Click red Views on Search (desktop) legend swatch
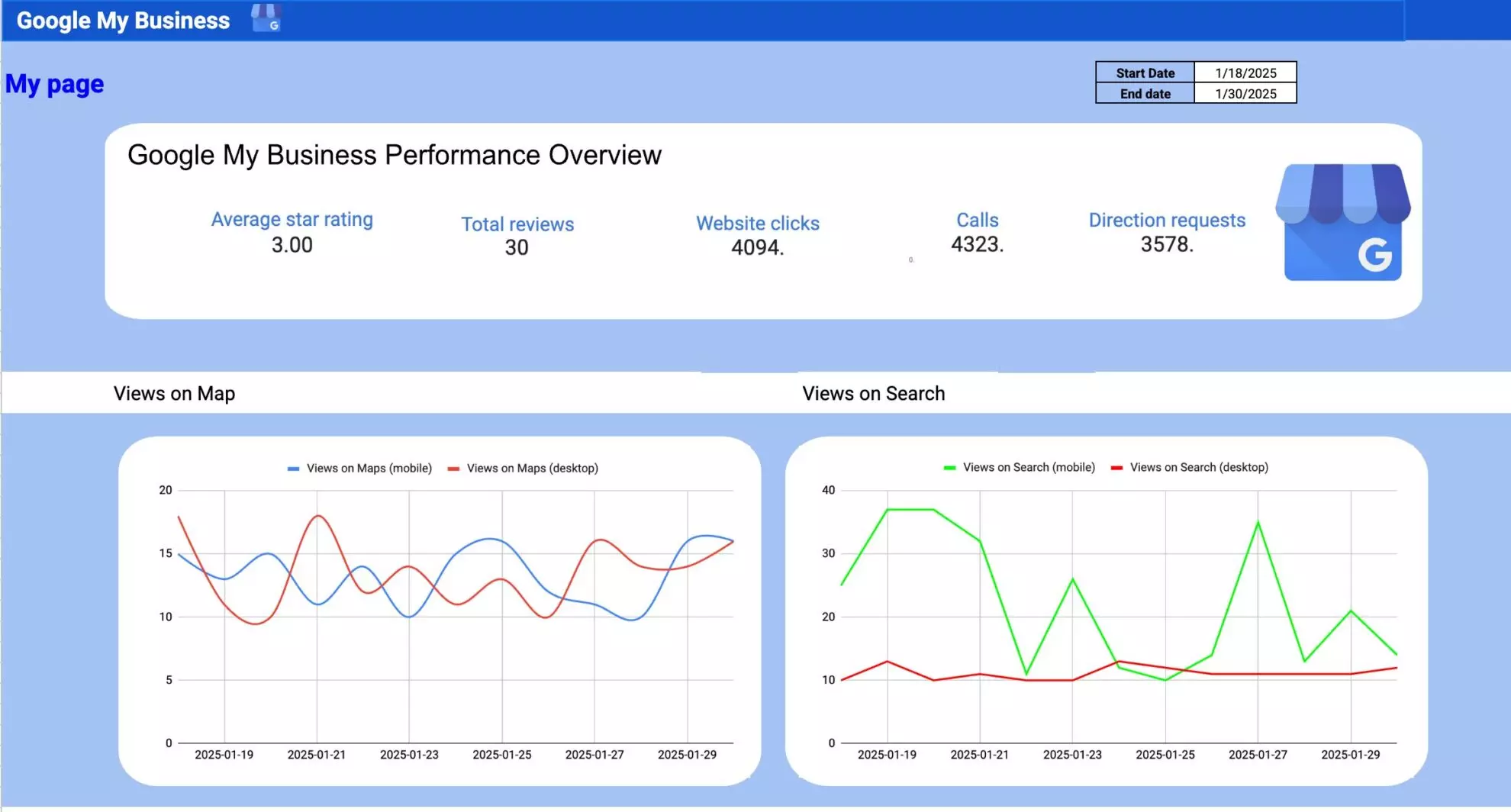The width and height of the screenshot is (1511, 812). (1116, 468)
